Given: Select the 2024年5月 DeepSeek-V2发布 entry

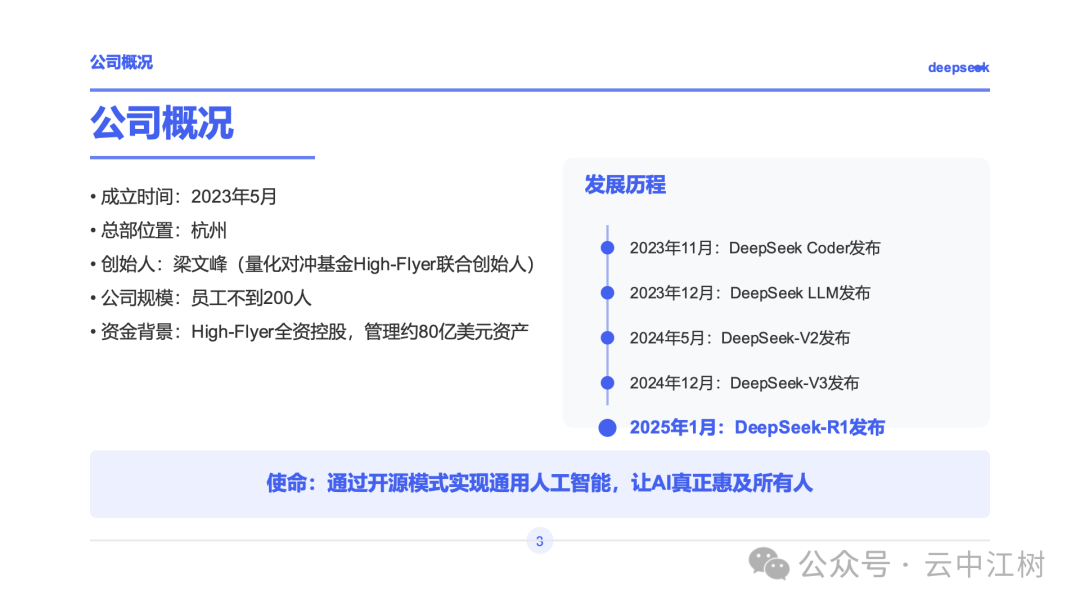Looking at the screenshot, I should click(740, 338).
